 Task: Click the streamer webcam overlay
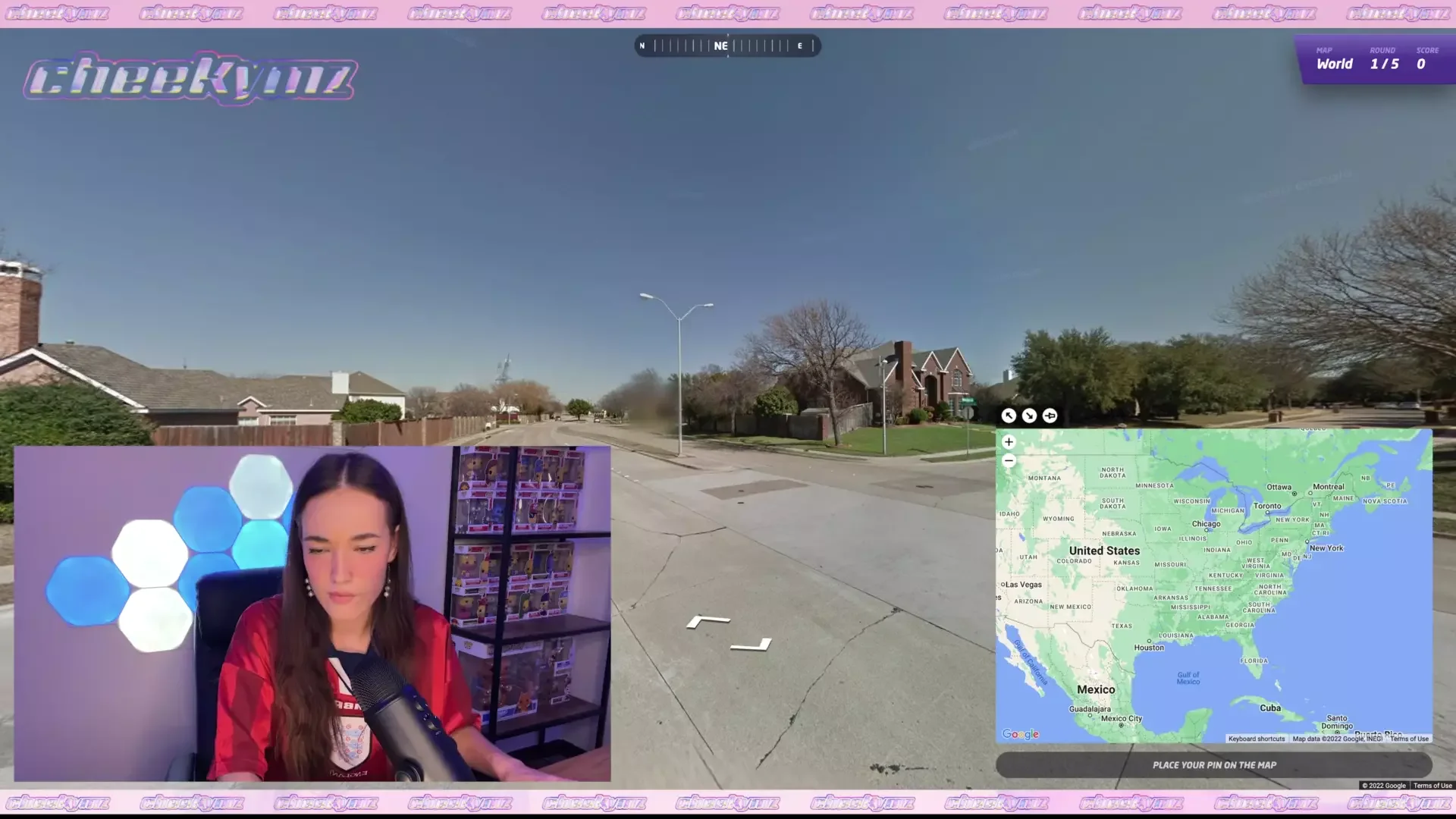click(312, 613)
